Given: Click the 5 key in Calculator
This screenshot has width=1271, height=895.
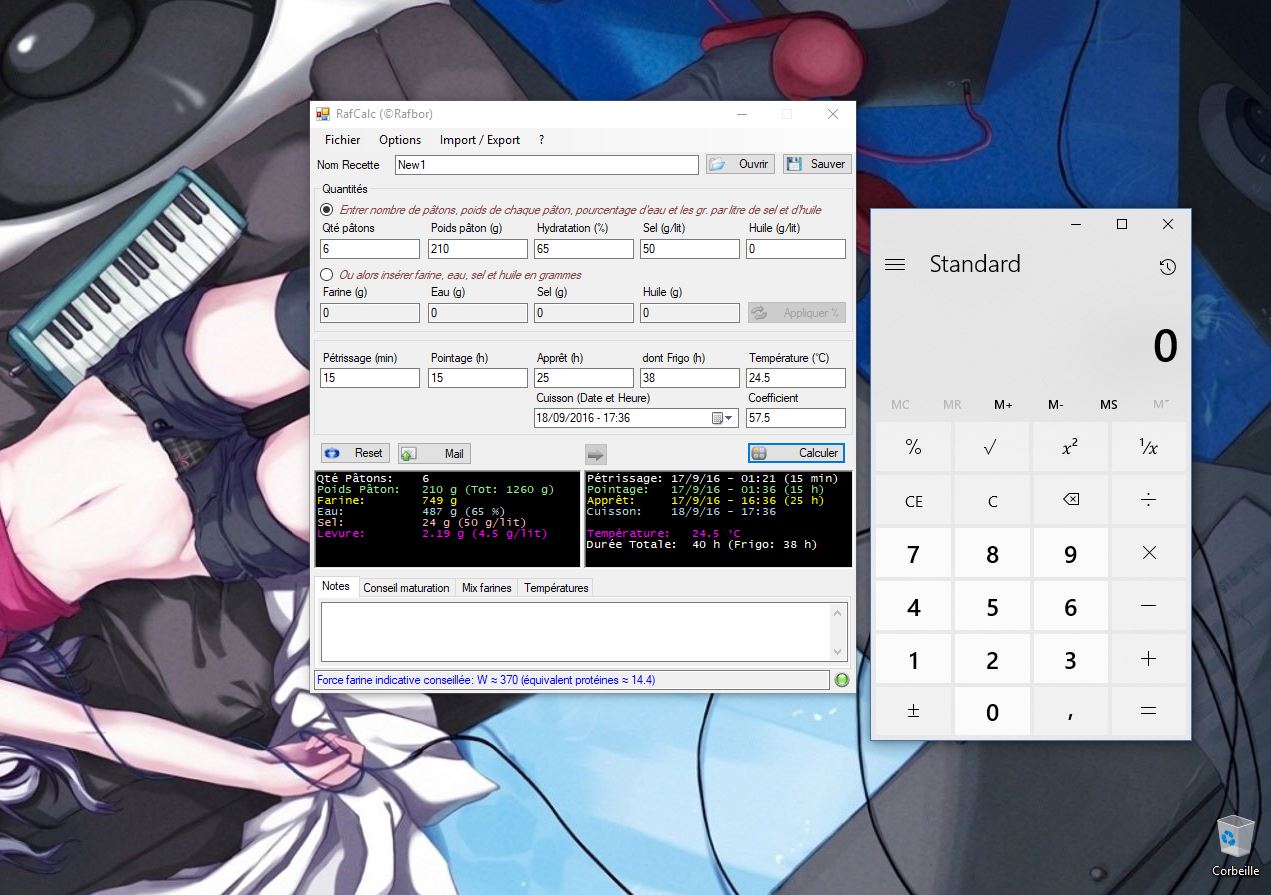Looking at the screenshot, I should point(992,606).
